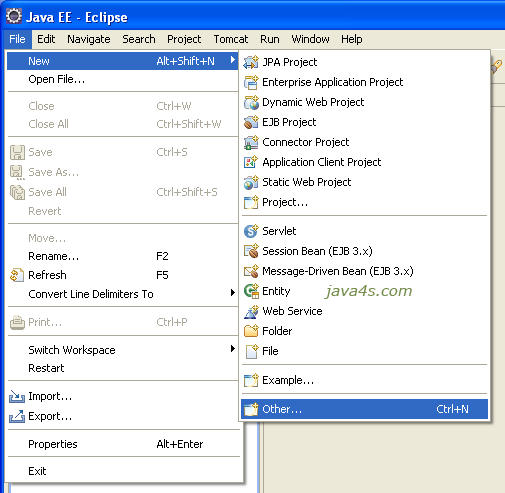Screen dimensions: 505x493
Task: Choose the Servlet icon in submenu
Action: pos(251,231)
